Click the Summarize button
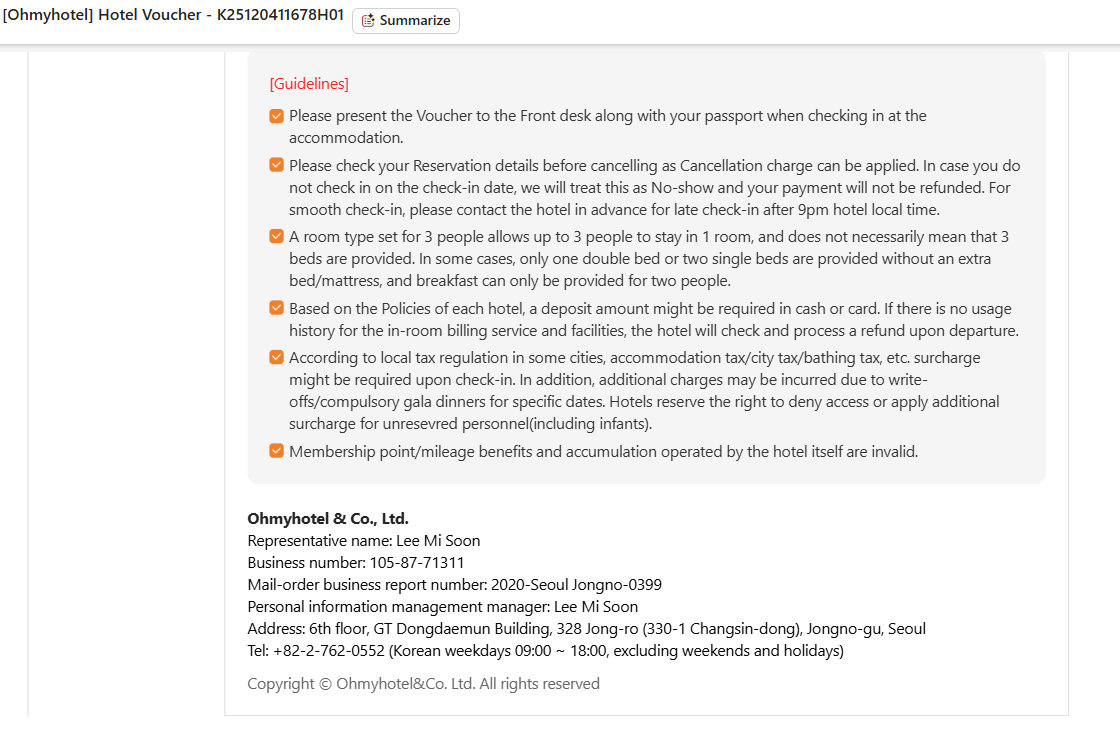1120x744 pixels. pos(406,21)
